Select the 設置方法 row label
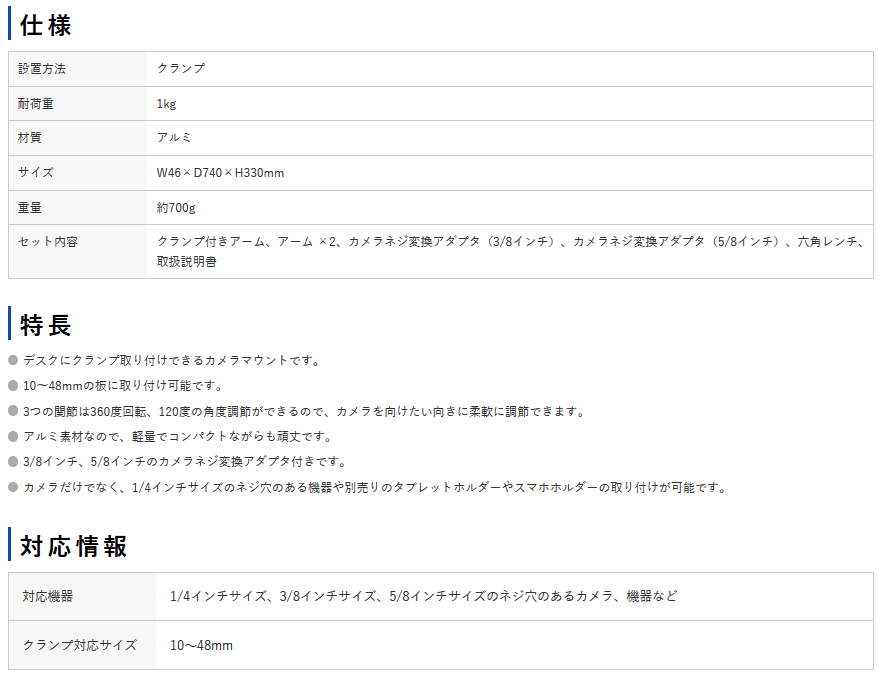The height and width of the screenshot is (677, 880). [x=43, y=69]
